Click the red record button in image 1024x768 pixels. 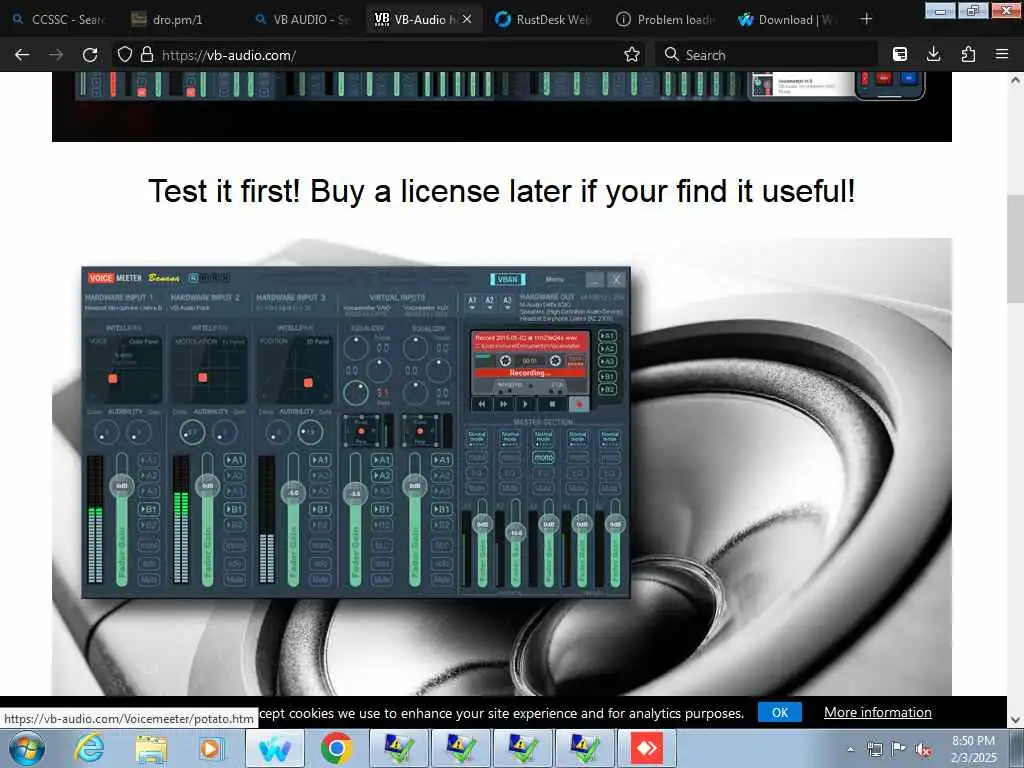click(579, 404)
